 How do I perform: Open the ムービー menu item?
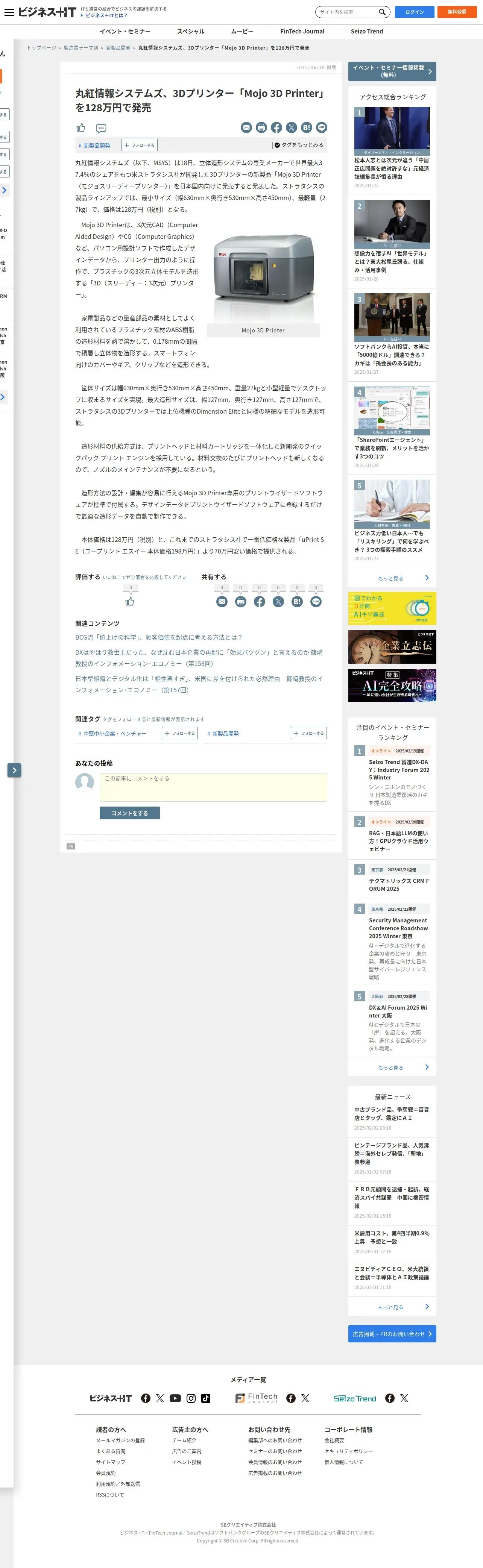[x=242, y=32]
